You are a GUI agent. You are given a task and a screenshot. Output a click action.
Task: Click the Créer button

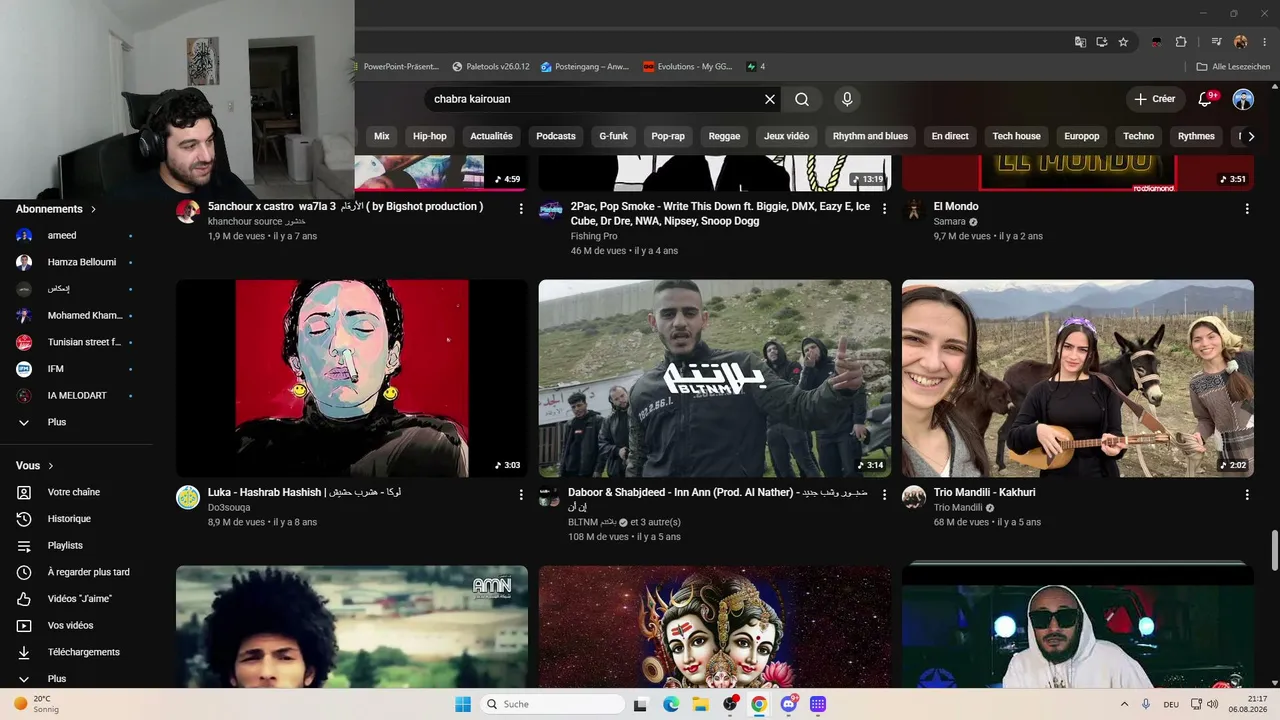tap(1155, 99)
